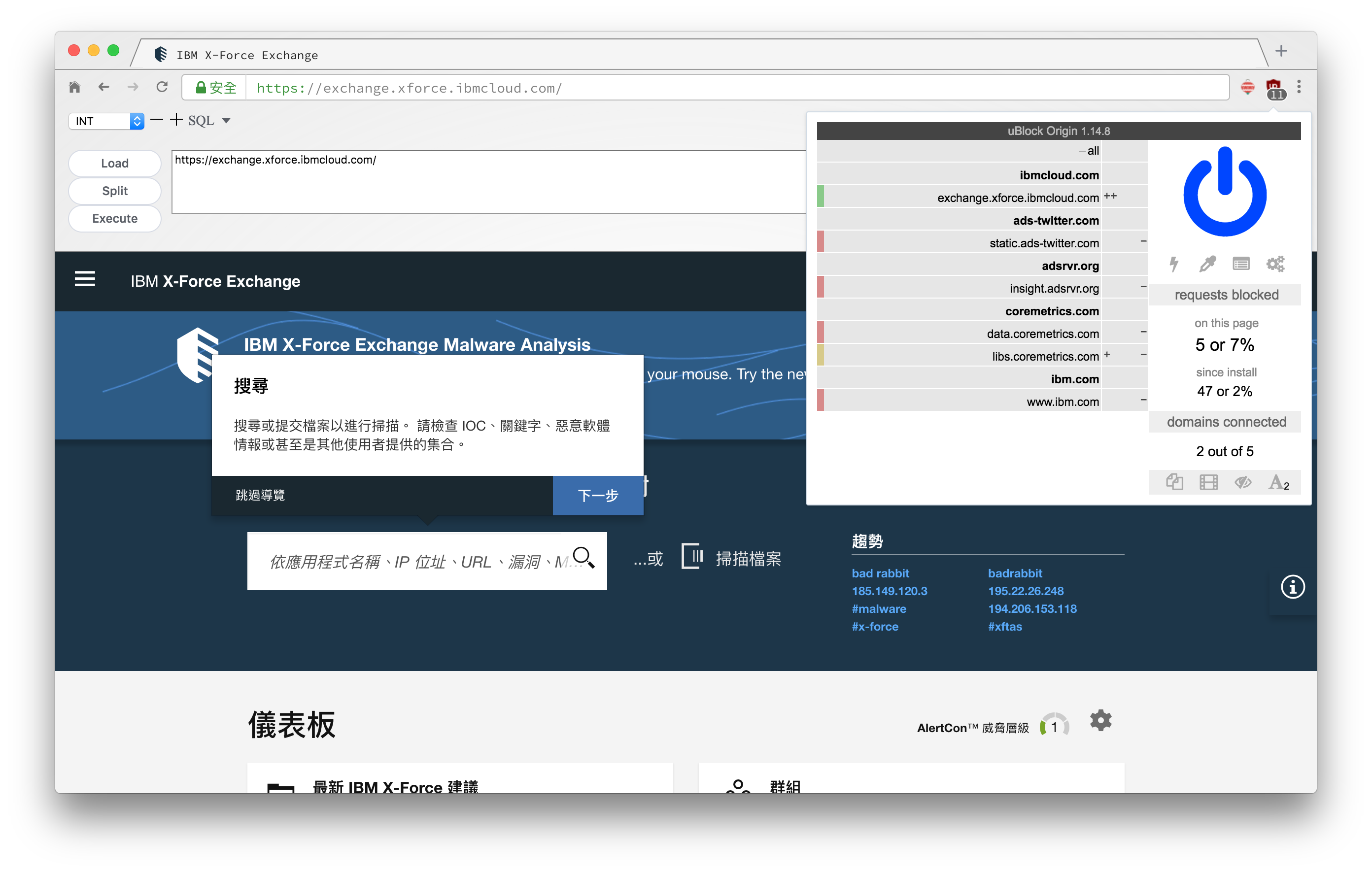The image size is (1372, 872).
Task: Toggle cosmetic filtering eye icon
Action: point(1243,482)
